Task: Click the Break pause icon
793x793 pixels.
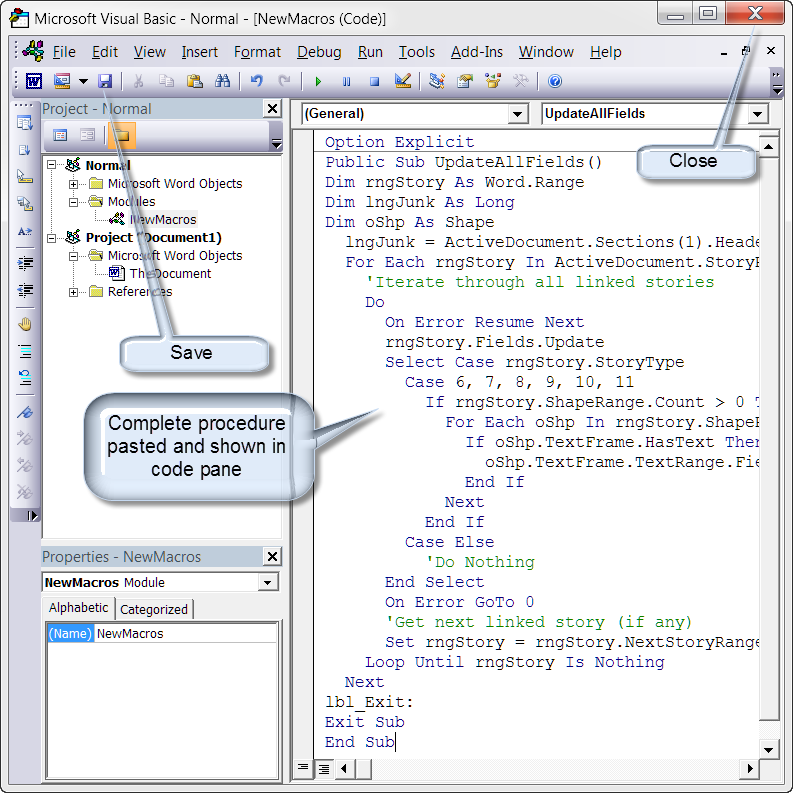Action: pos(346,81)
